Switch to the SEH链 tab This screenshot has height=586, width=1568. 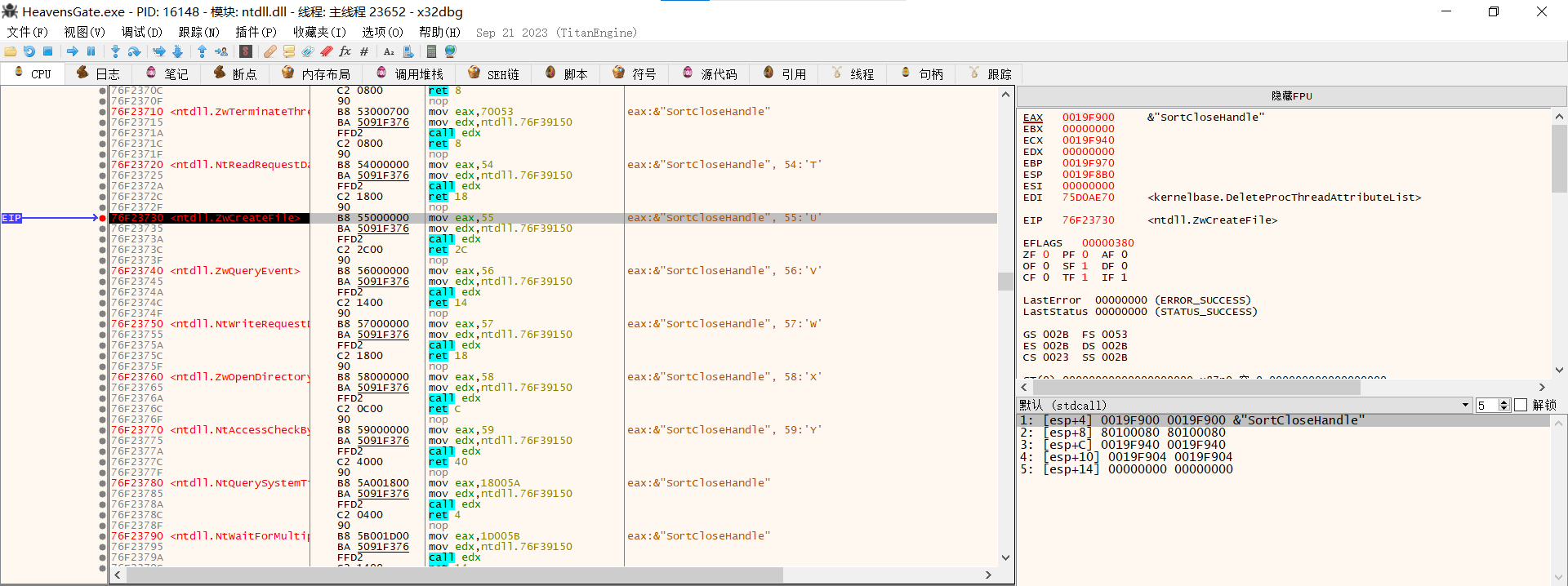493,73
